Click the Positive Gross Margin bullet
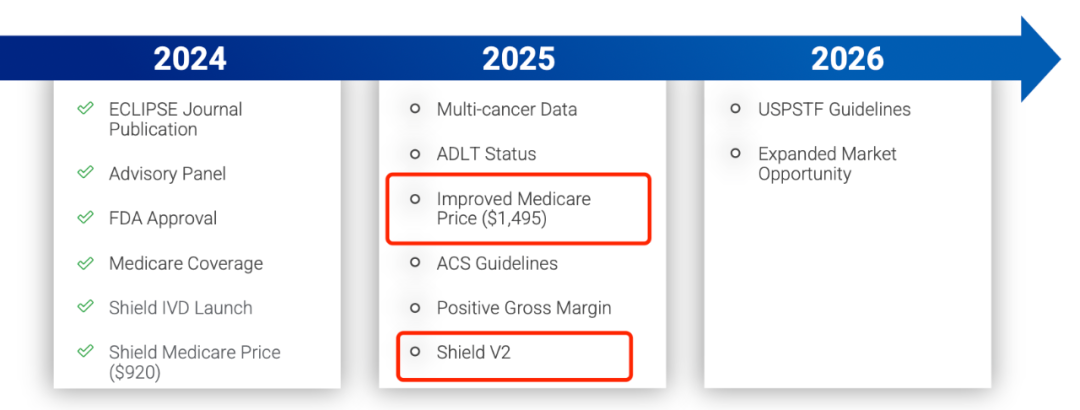The height and width of the screenshot is (410, 1080). tap(415, 307)
